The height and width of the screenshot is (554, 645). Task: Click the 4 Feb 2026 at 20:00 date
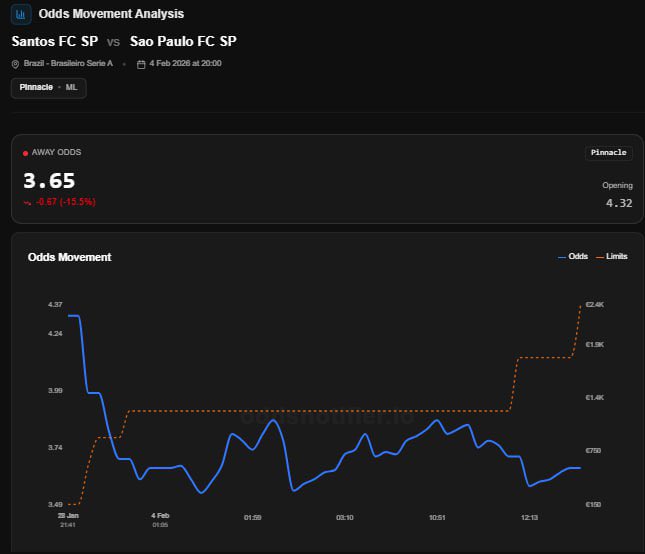[x=185, y=63]
